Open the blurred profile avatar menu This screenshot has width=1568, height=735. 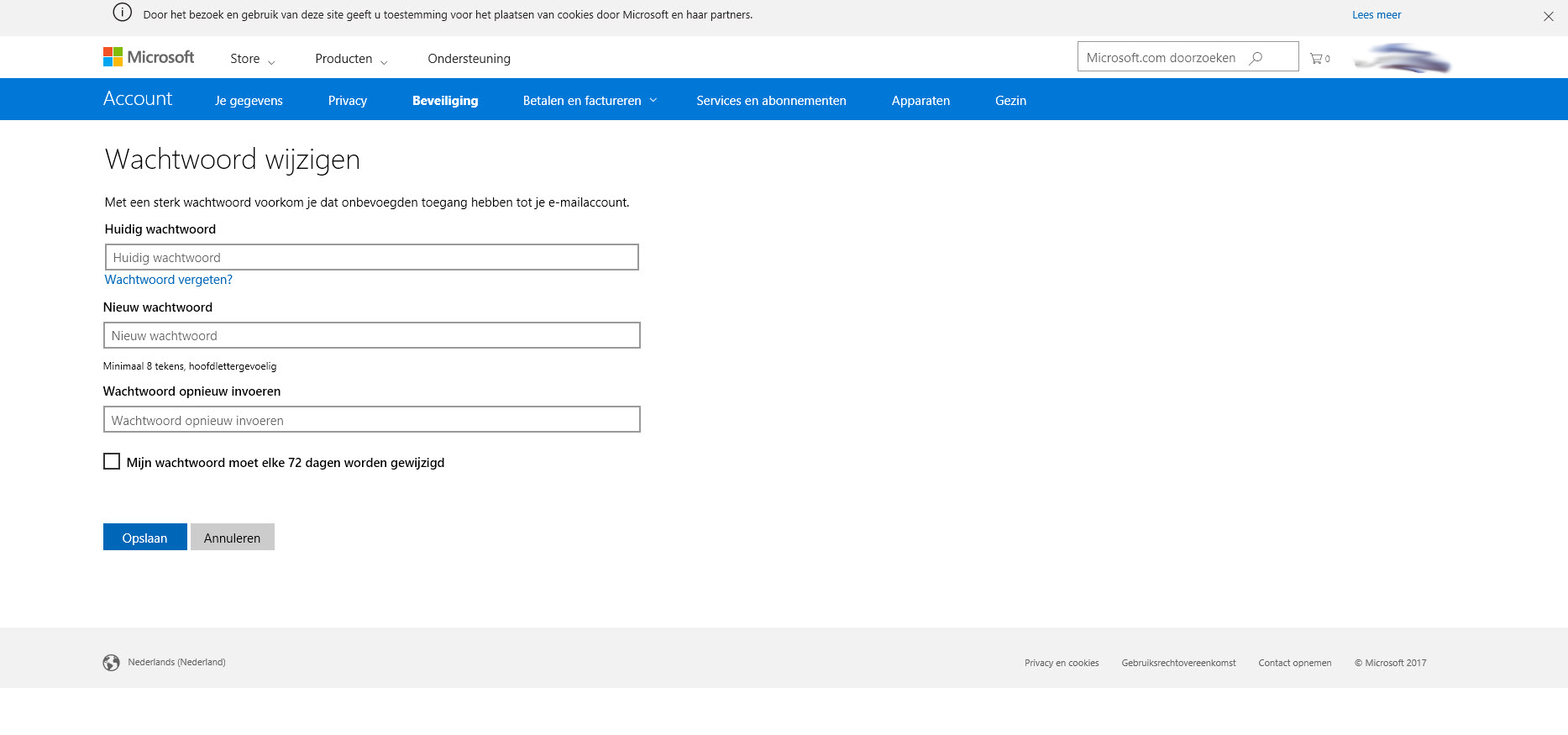1403,59
